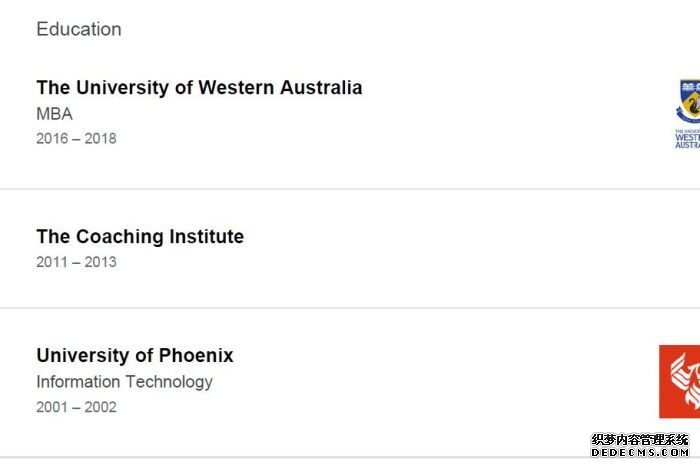Click the divider line below Western Australia entry

[x=350, y=189]
